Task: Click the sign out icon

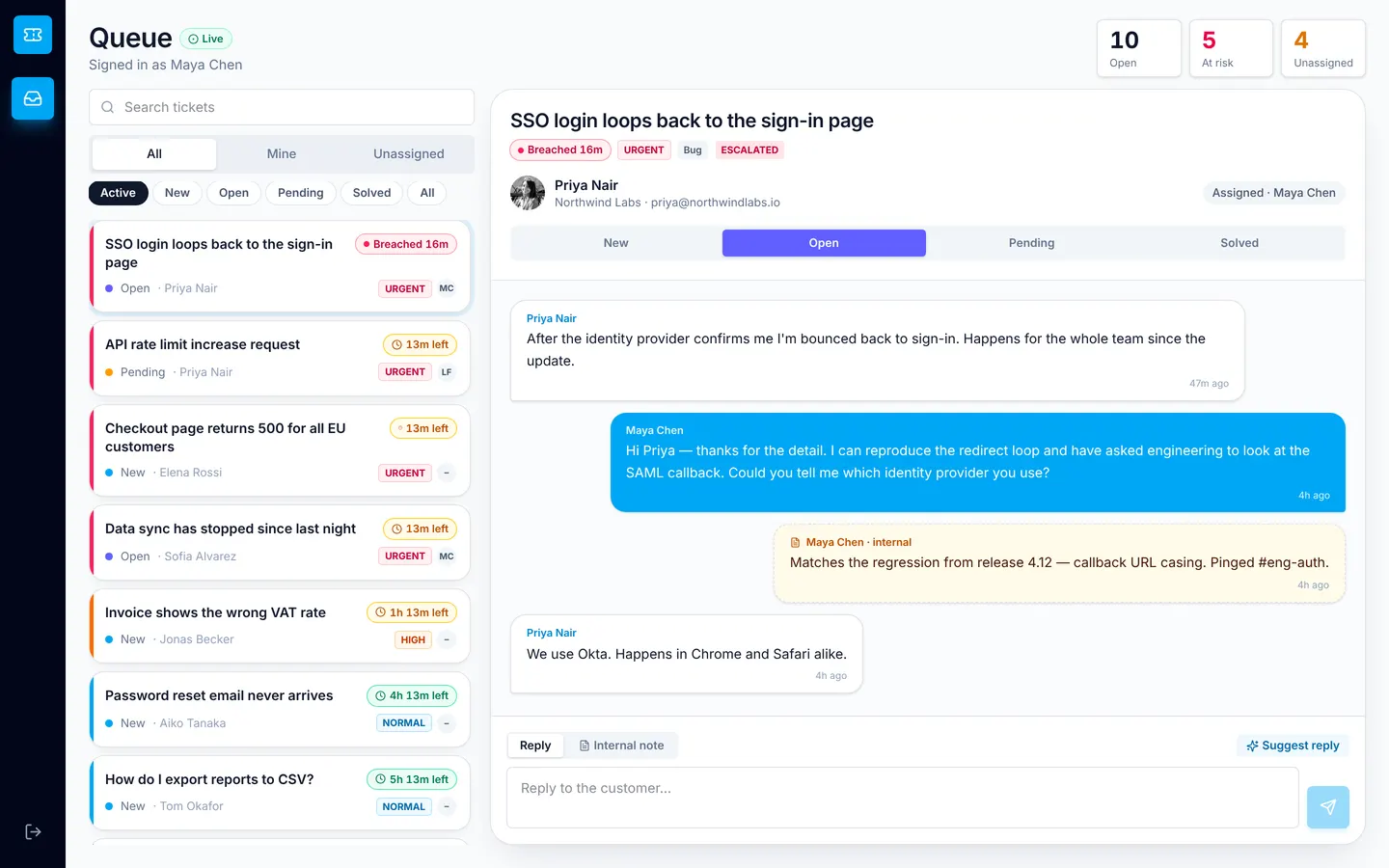Action: click(x=33, y=831)
